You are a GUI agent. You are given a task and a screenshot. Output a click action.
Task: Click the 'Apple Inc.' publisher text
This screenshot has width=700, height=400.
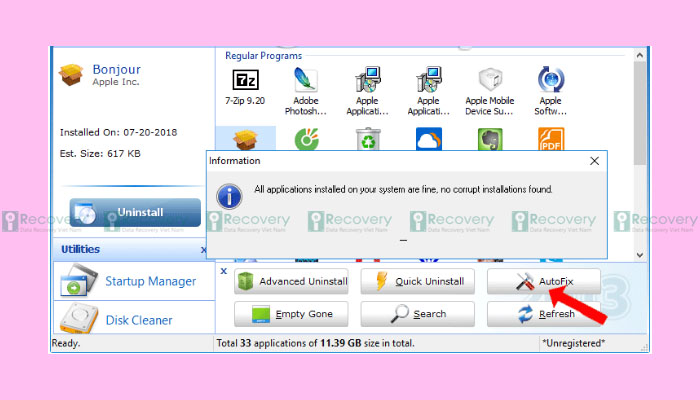click(x=116, y=82)
